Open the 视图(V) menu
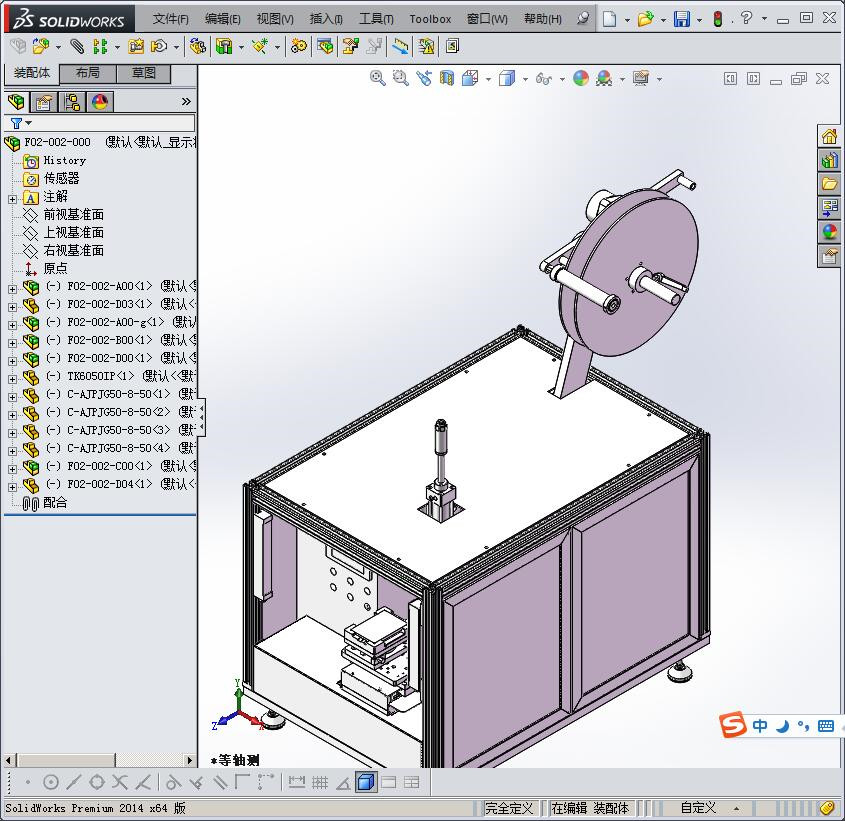845x821 pixels. [275, 19]
